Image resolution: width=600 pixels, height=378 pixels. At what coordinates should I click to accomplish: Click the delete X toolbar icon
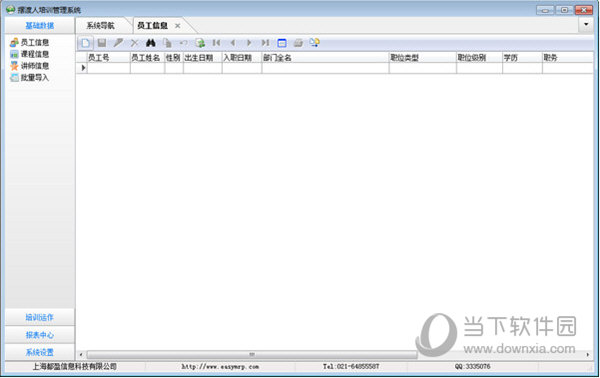[x=134, y=43]
